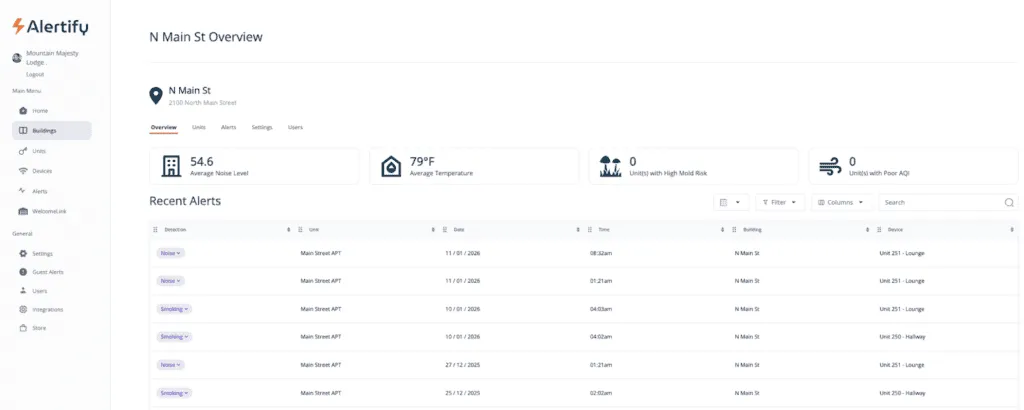Open the Home sidebar icon

tap(23, 110)
